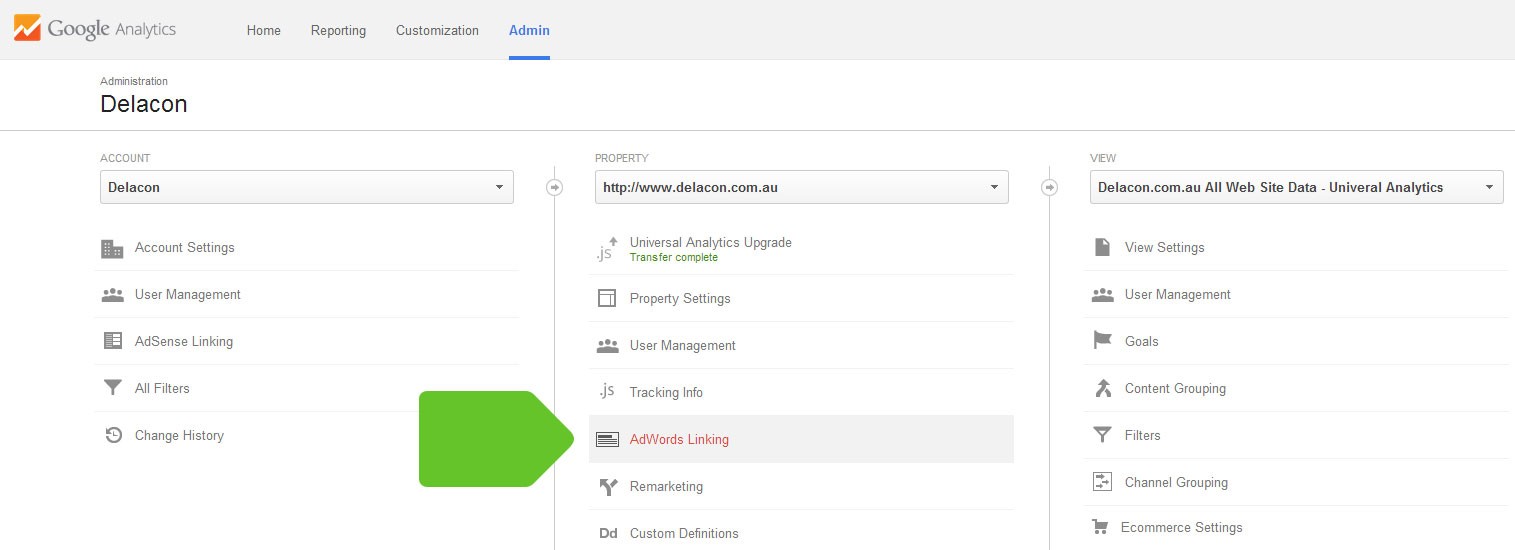
Task: Open User Management under Property
Action: pos(683,345)
